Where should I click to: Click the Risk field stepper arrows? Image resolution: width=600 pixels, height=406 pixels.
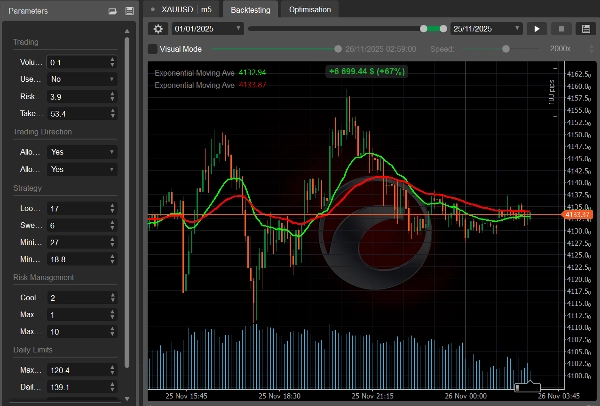click(112, 96)
